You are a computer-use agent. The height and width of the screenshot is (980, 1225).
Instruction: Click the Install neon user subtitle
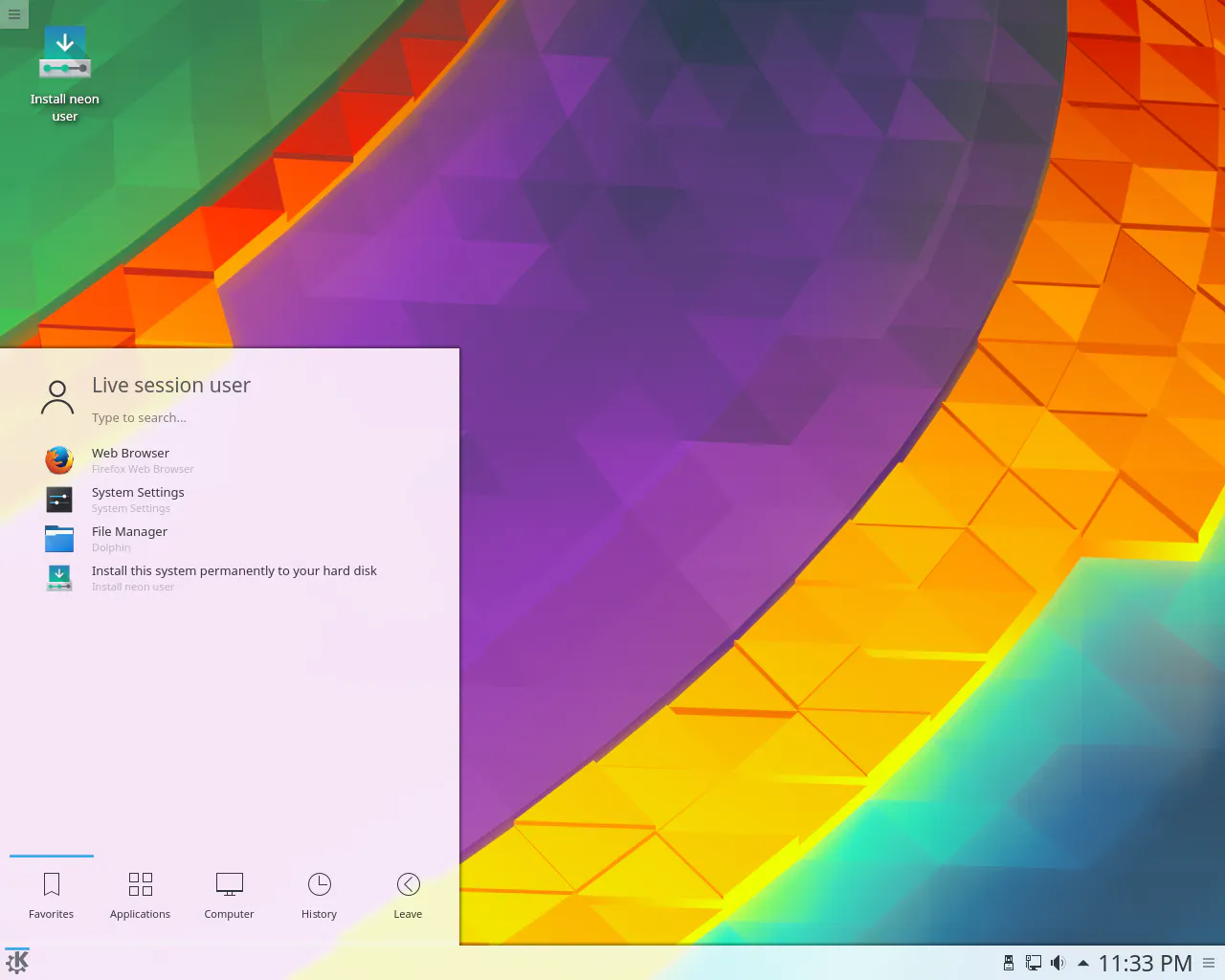click(x=133, y=587)
